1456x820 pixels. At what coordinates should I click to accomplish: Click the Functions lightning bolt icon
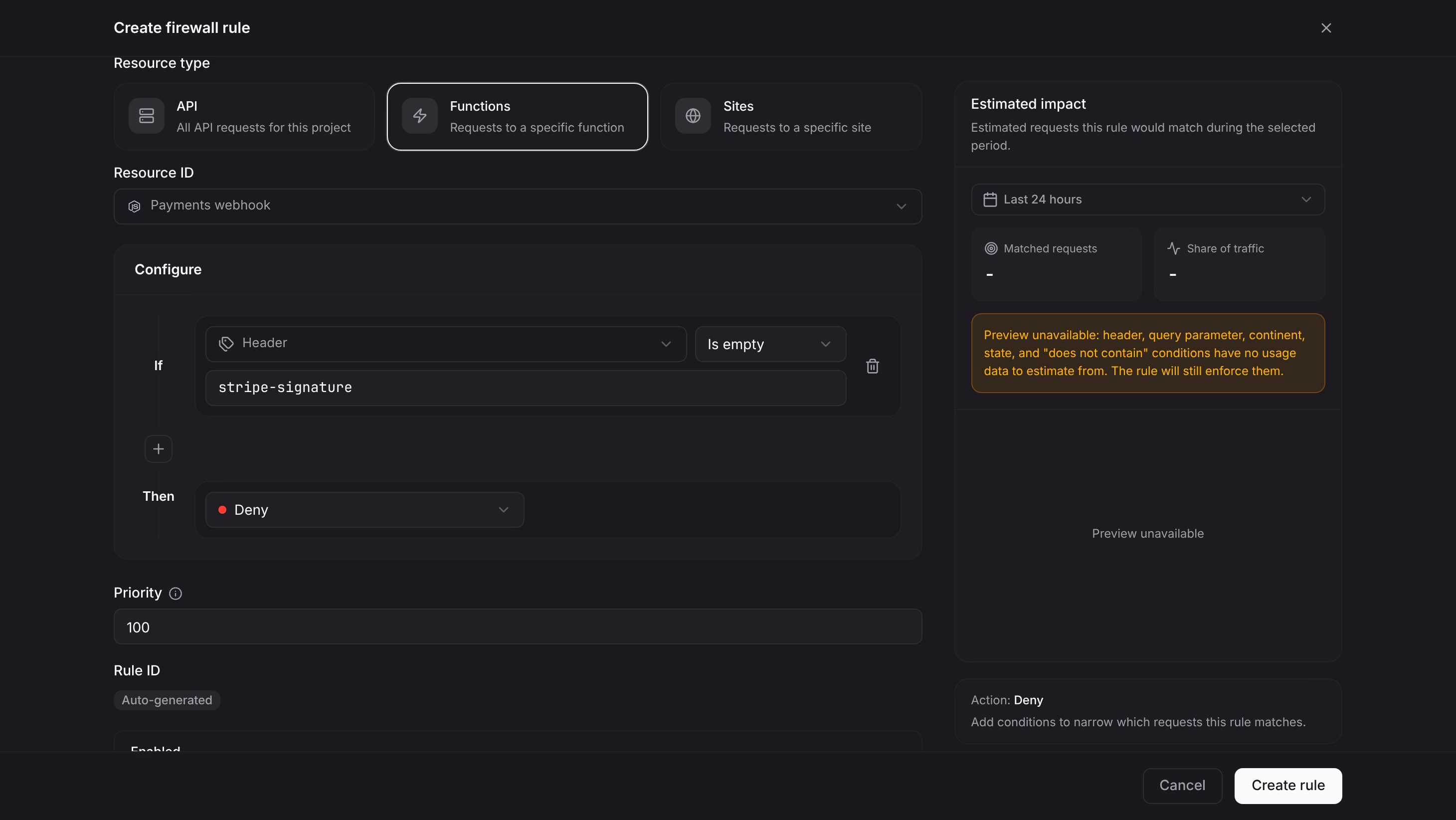(419, 116)
